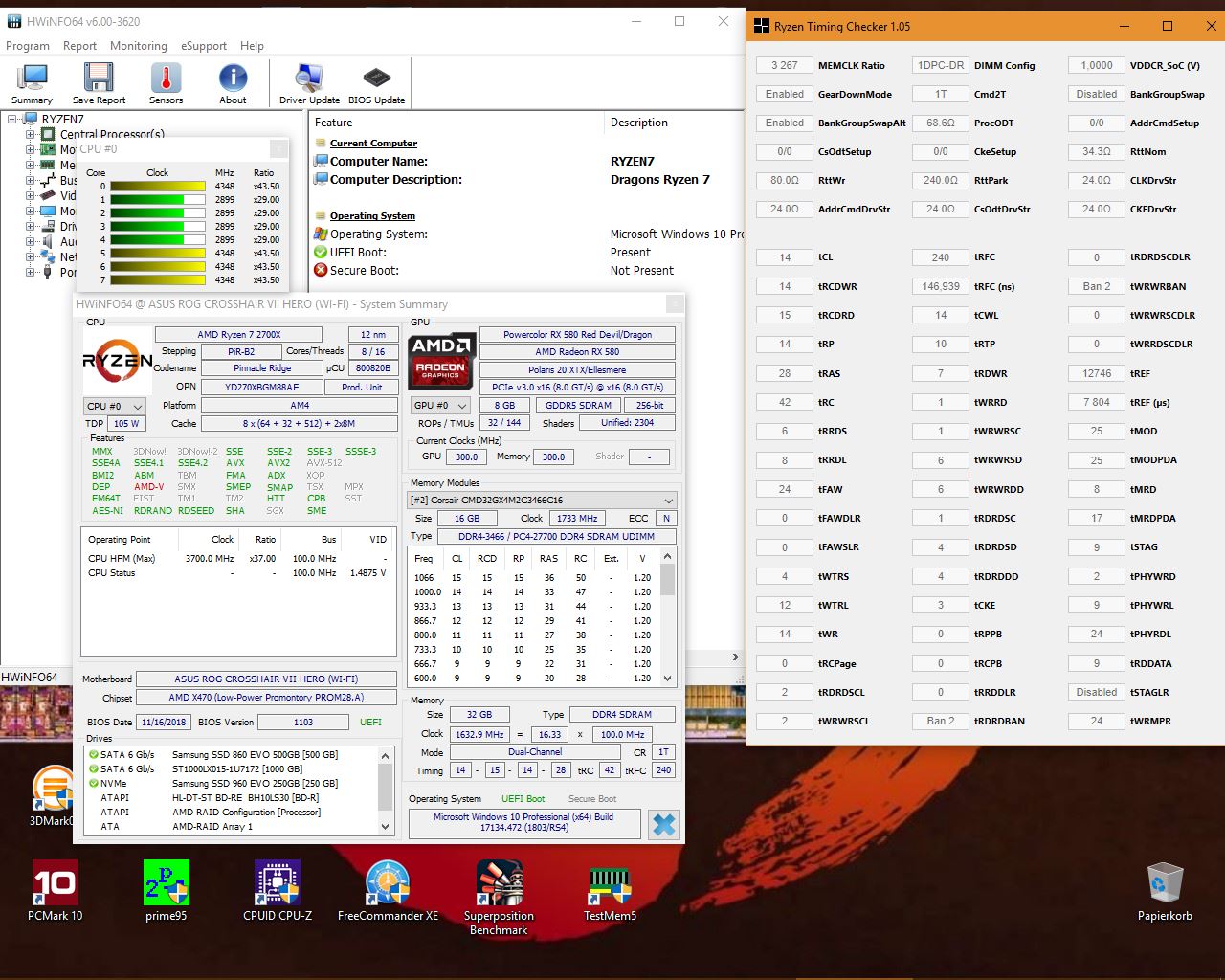Open the CPU #0 dropdown in System Summary
Image resolution: width=1225 pixels, height=980 pixels.
(113, 406)
